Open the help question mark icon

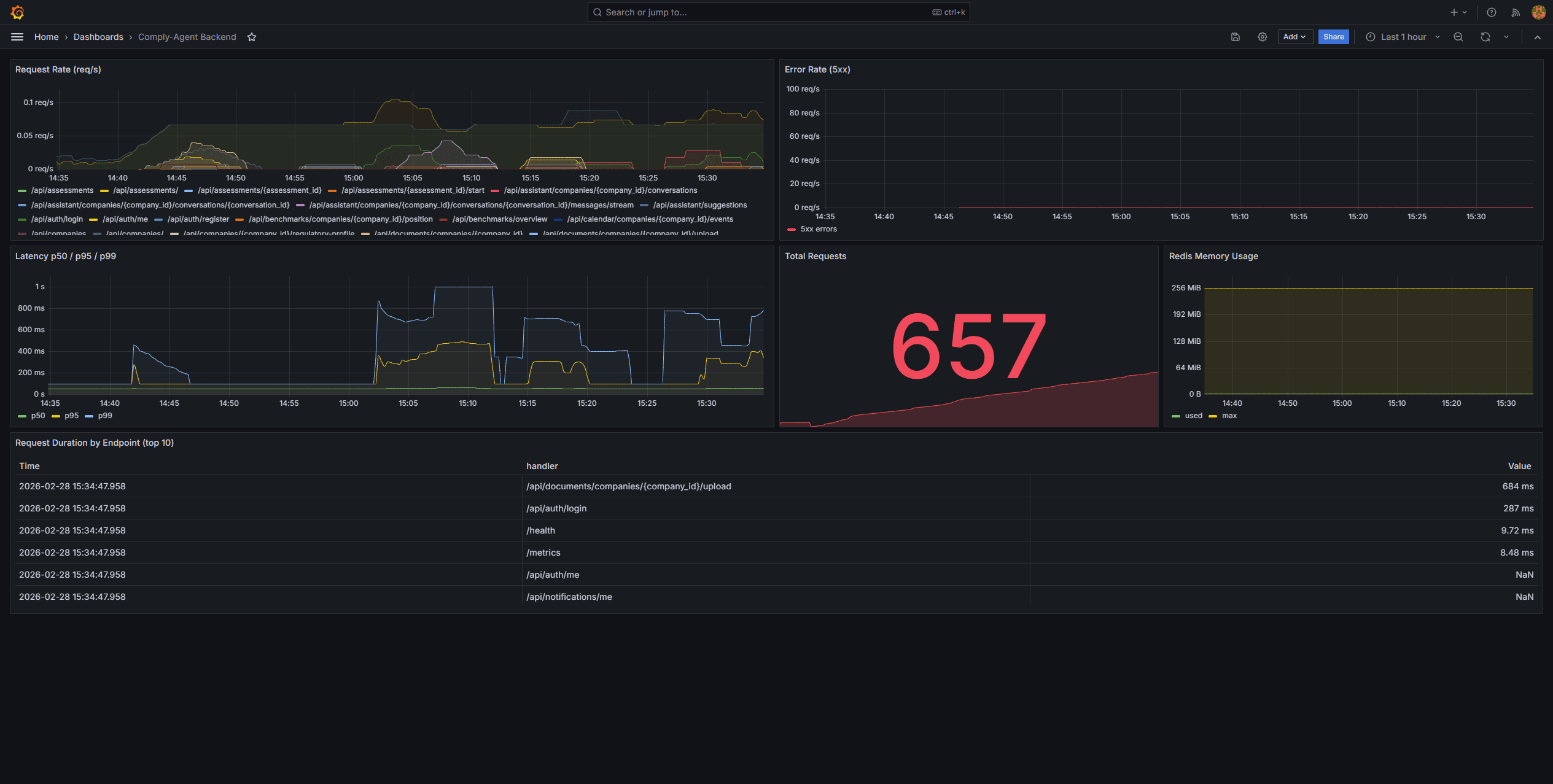tap(1492, 12)
